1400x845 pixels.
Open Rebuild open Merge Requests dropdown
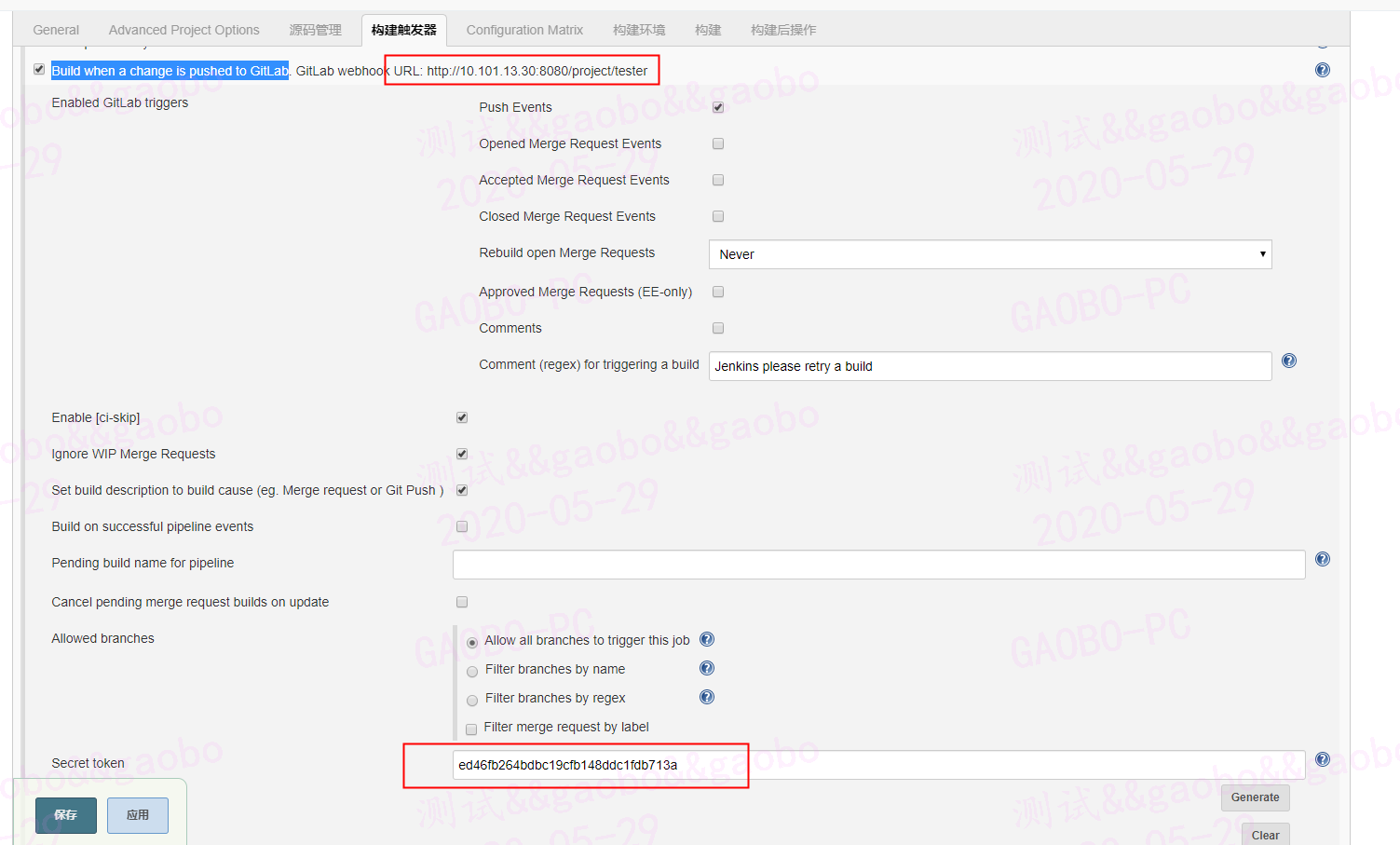pos(990,254)
